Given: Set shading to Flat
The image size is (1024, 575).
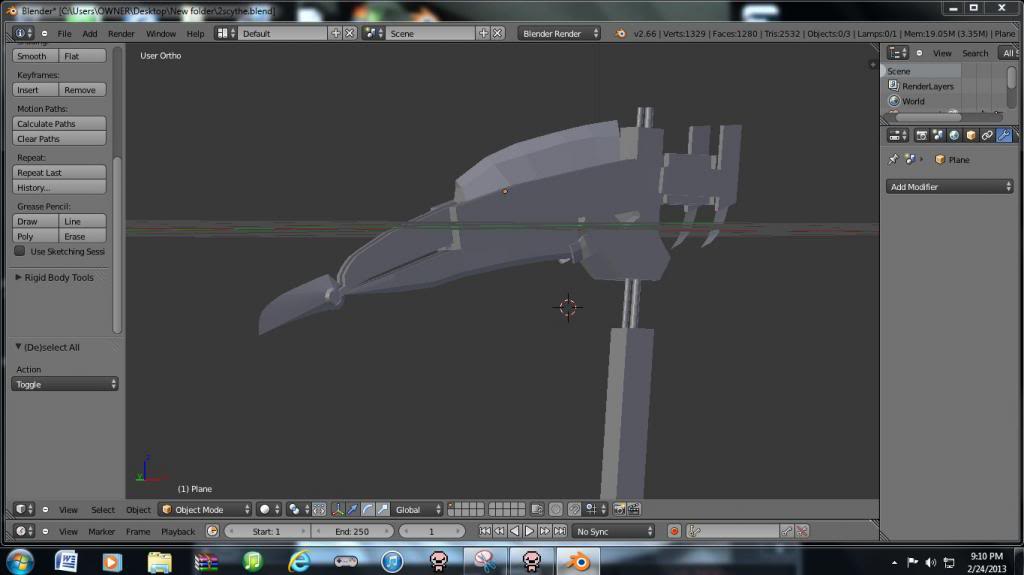Looking at the screenshot, I should point(82,56).
